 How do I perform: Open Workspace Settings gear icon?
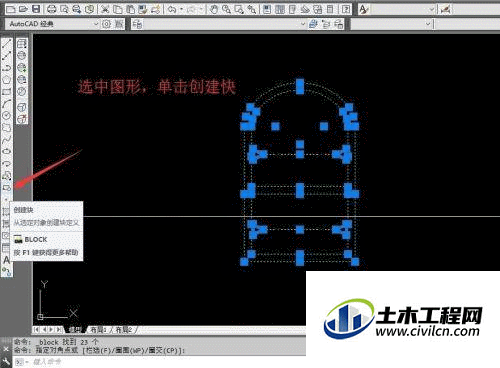(x=106, y=24)
